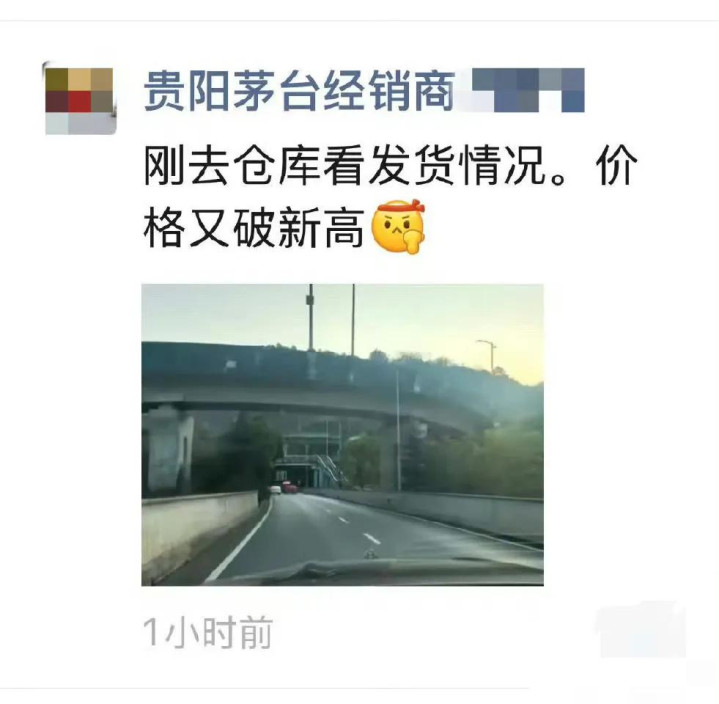Click the red car in the photo
Viewport: 719px width, 704px height.
point(289,487)
